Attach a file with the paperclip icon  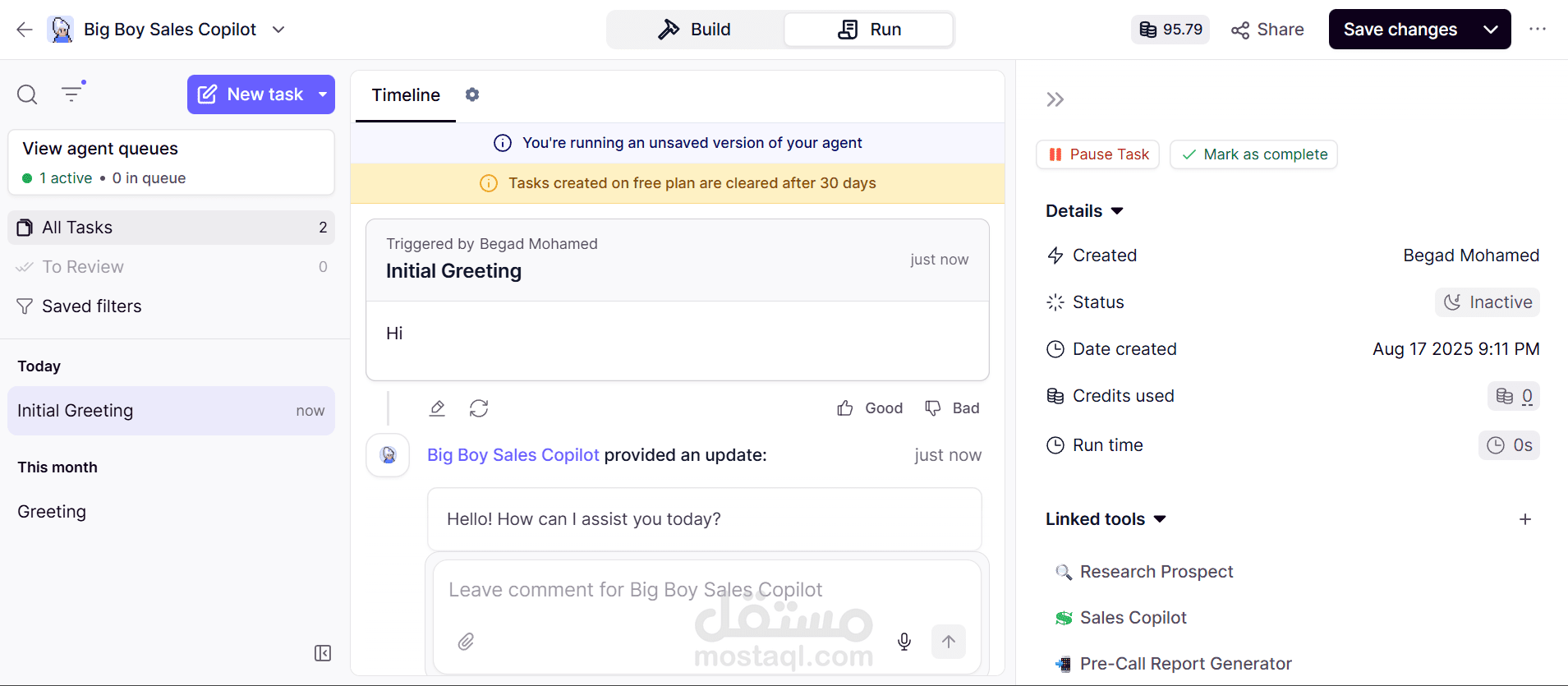tap(466, 642)
